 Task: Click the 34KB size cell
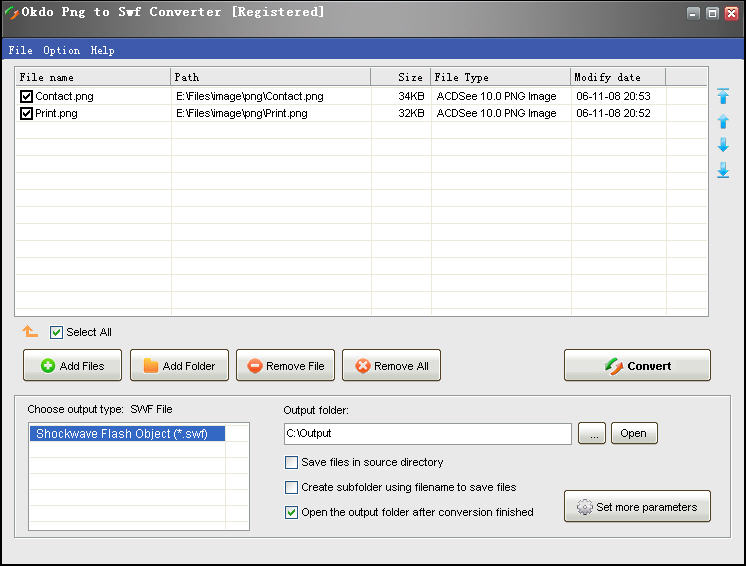click(411, 97)
